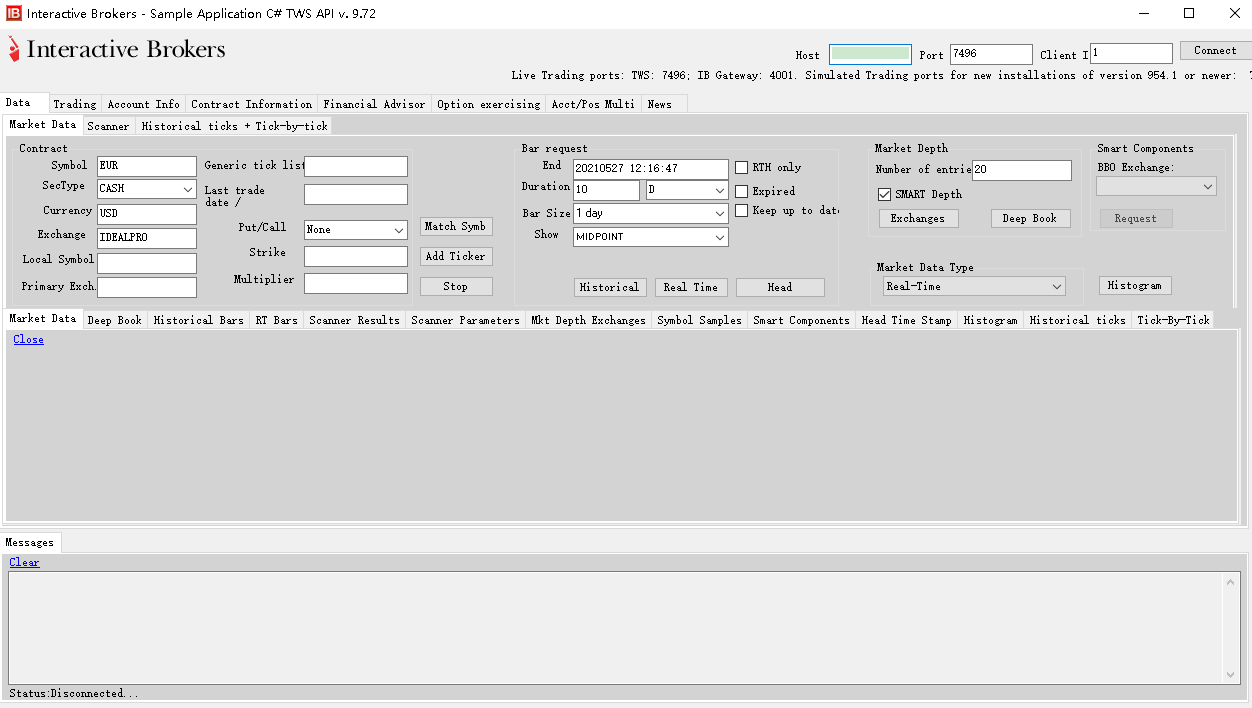Request Historical bar data
Viewport: 1252px width, 708px height.
[609, 288]
